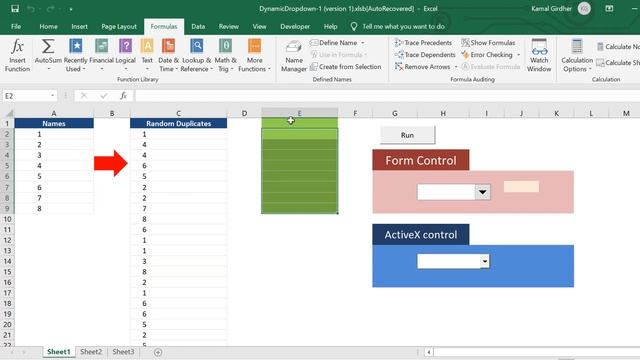
Task: Switch to the Review tab
Action: tap(229, 27)
